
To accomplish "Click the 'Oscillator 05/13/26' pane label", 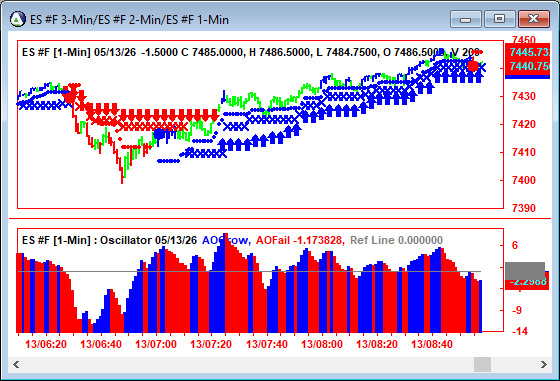I will [x=148, y=240].
